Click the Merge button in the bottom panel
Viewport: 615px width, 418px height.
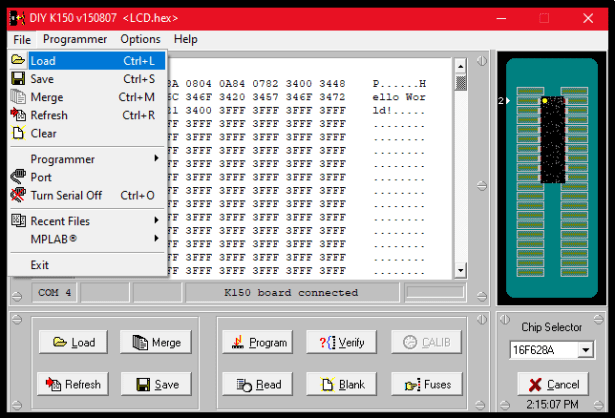156,342
